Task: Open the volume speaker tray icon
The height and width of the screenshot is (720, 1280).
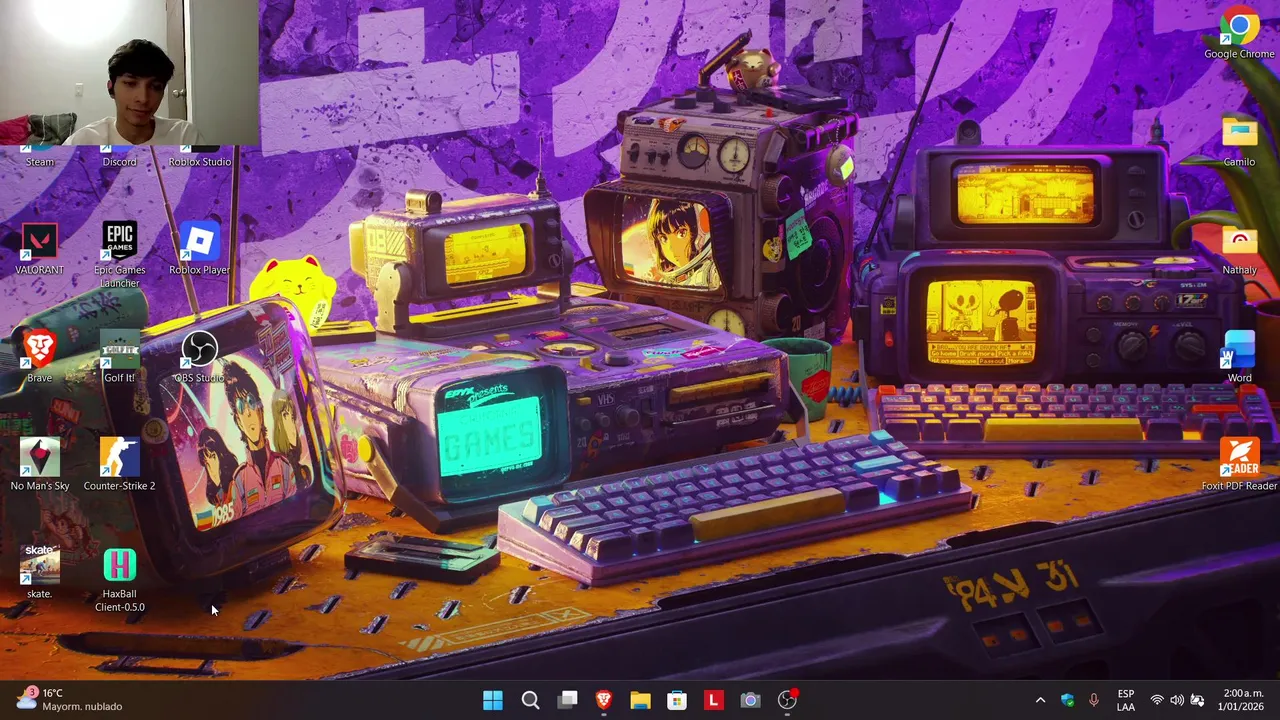Action: click(1177, 700)
